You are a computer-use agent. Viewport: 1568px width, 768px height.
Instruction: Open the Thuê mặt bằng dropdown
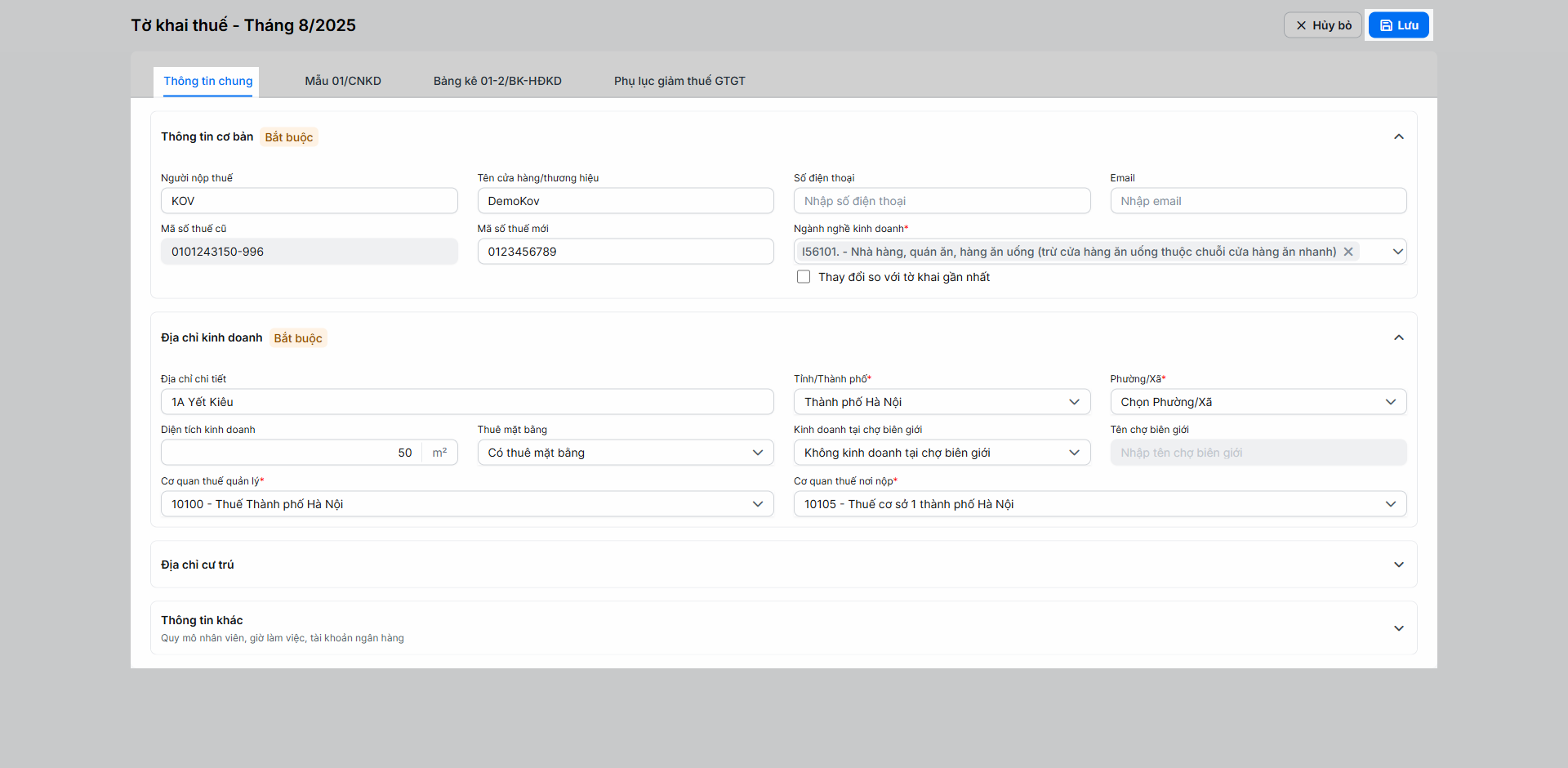pyautogui.click(x=625, y=453)
